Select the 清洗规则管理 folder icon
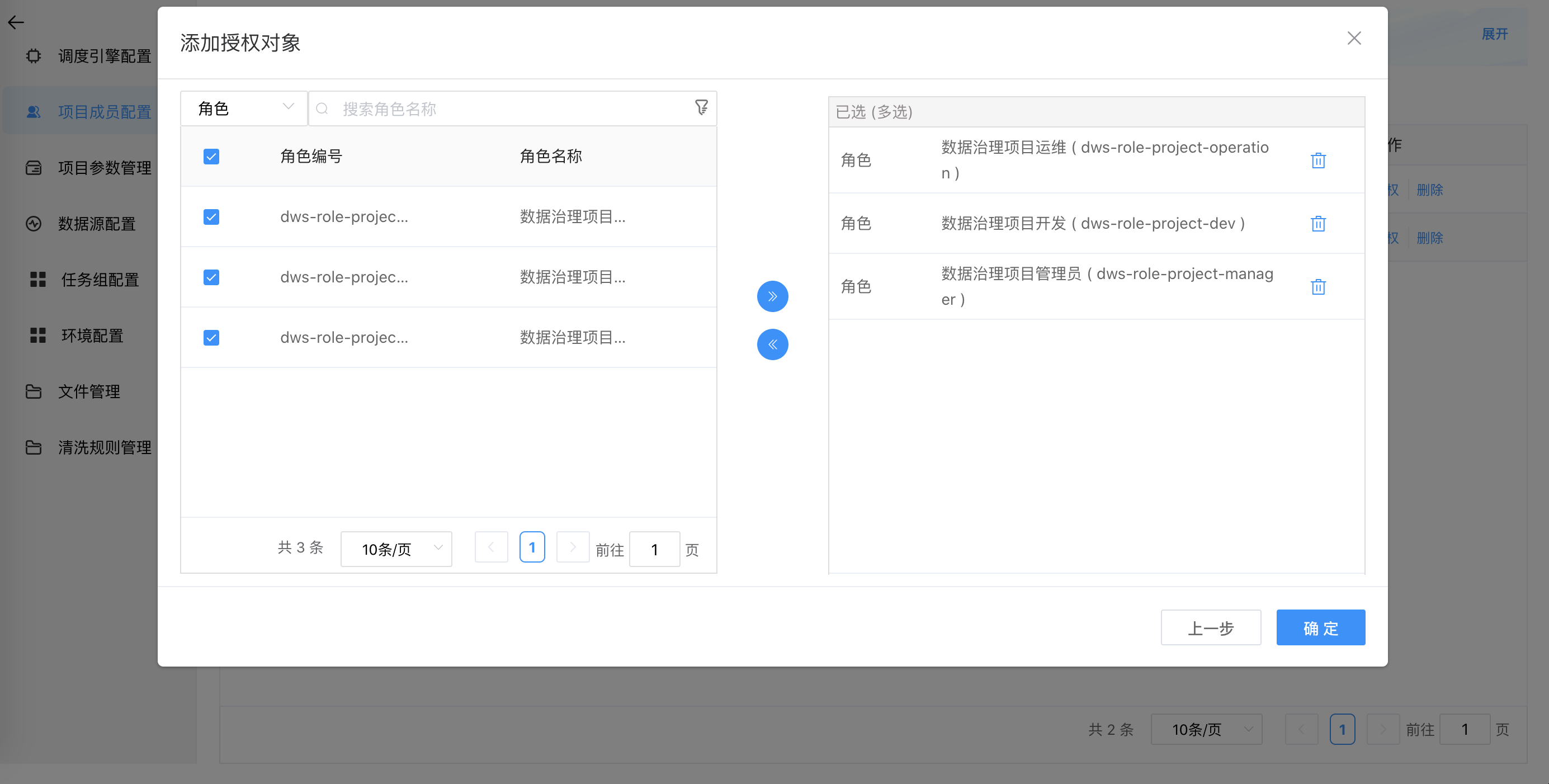 pyautogui.click(x=33, y=447)
